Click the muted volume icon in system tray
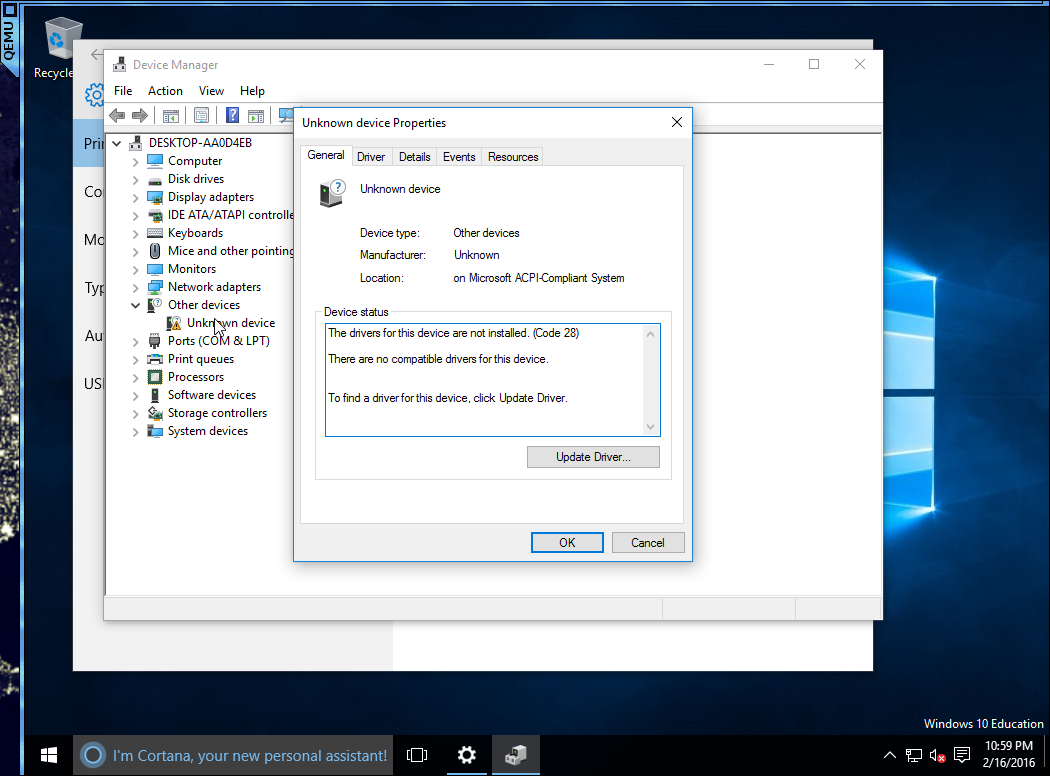Image resolution: width=1050 pixels, height=776 pixels. click(938, 756)
